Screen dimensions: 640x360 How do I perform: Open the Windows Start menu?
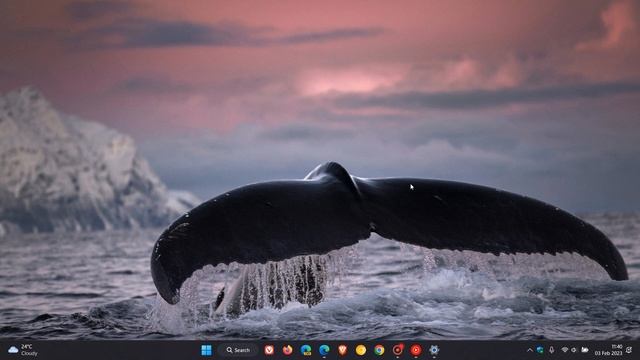coord(207,350)
